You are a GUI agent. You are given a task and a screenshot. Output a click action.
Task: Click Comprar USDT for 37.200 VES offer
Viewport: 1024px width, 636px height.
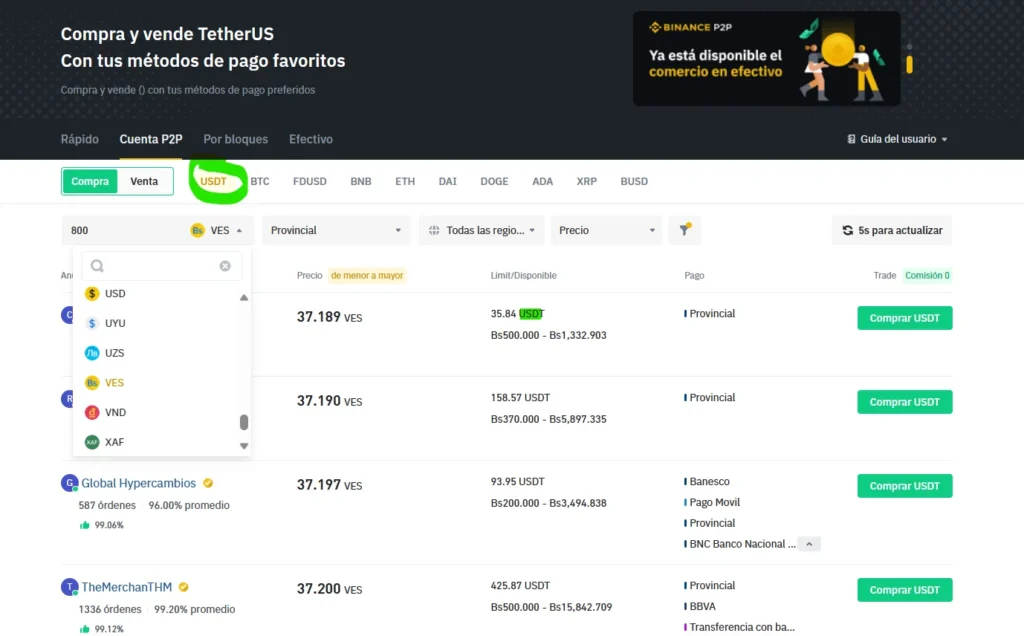[904, 590]
